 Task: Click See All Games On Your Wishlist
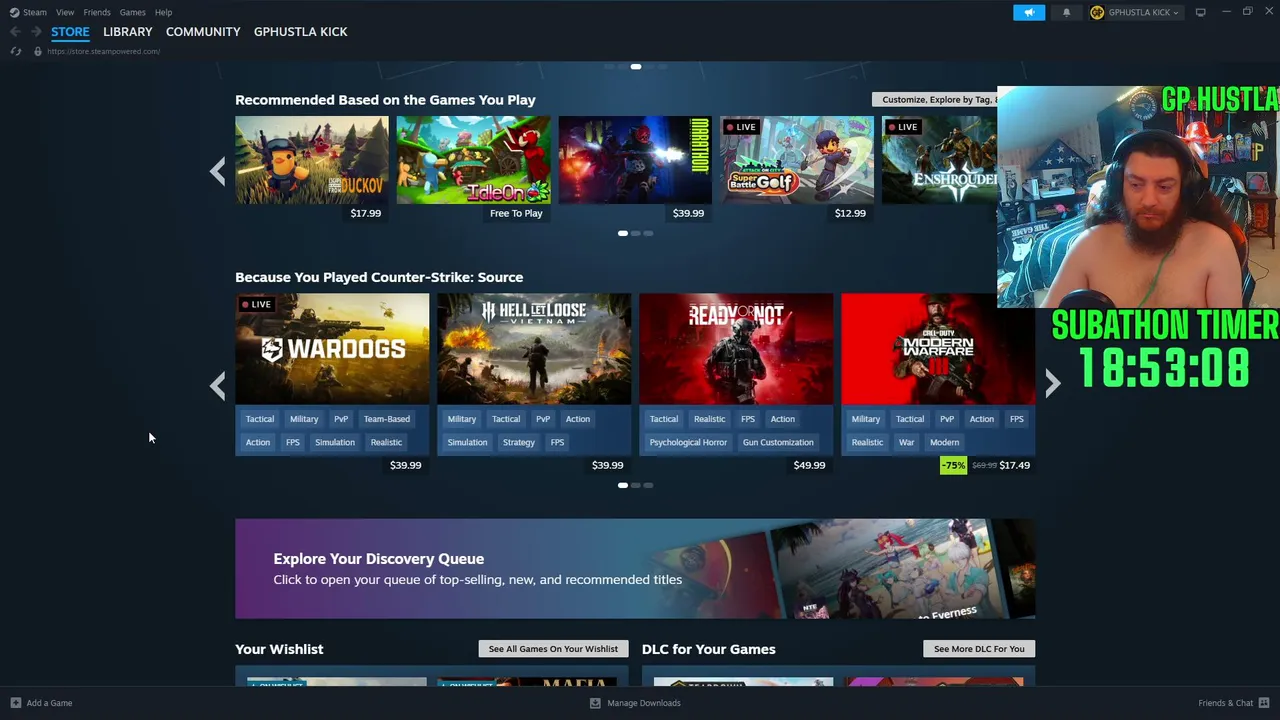(x=553, y=649)
